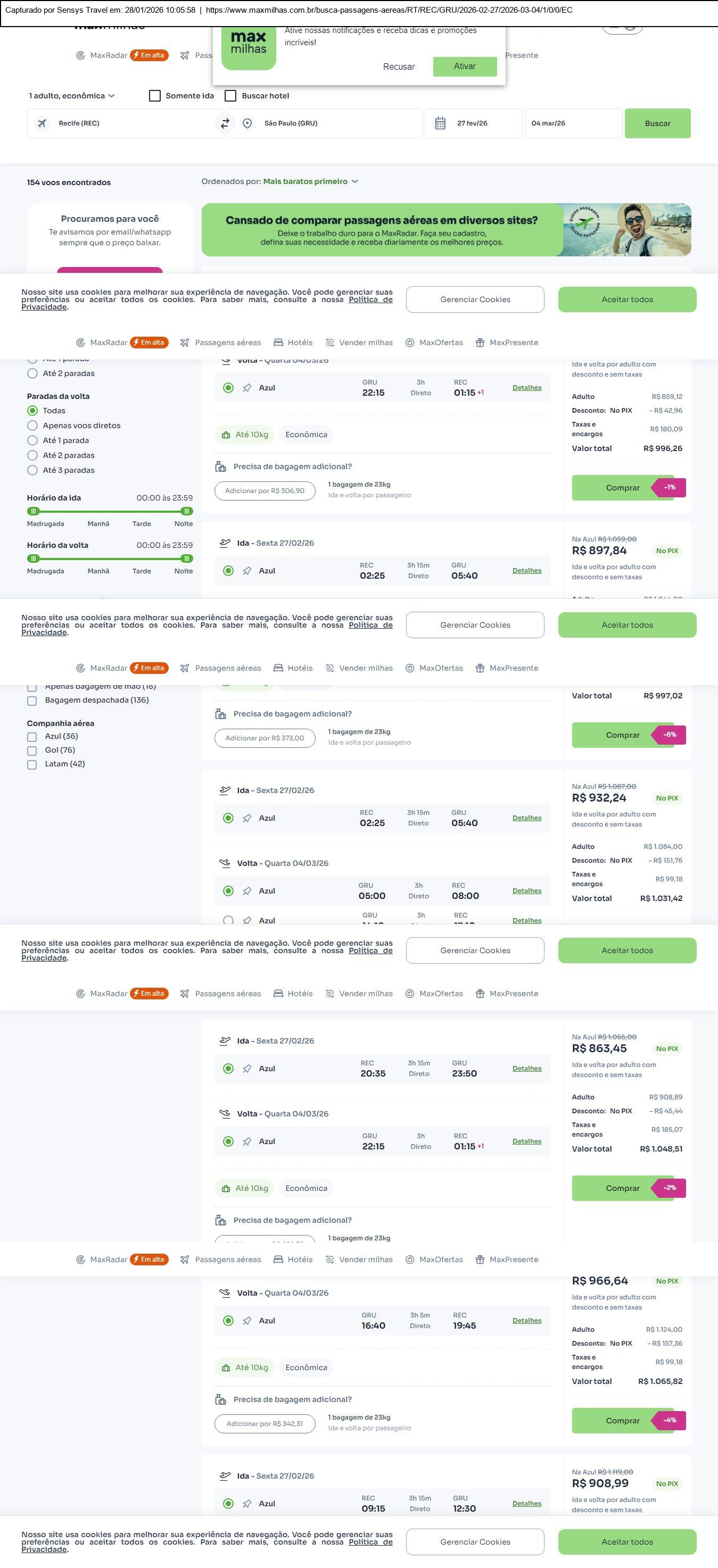Click the departure plane icon beside 'Ida - Sexta 27/02/26'
This screenshot has height=1568, width=718.
[225, 543]
